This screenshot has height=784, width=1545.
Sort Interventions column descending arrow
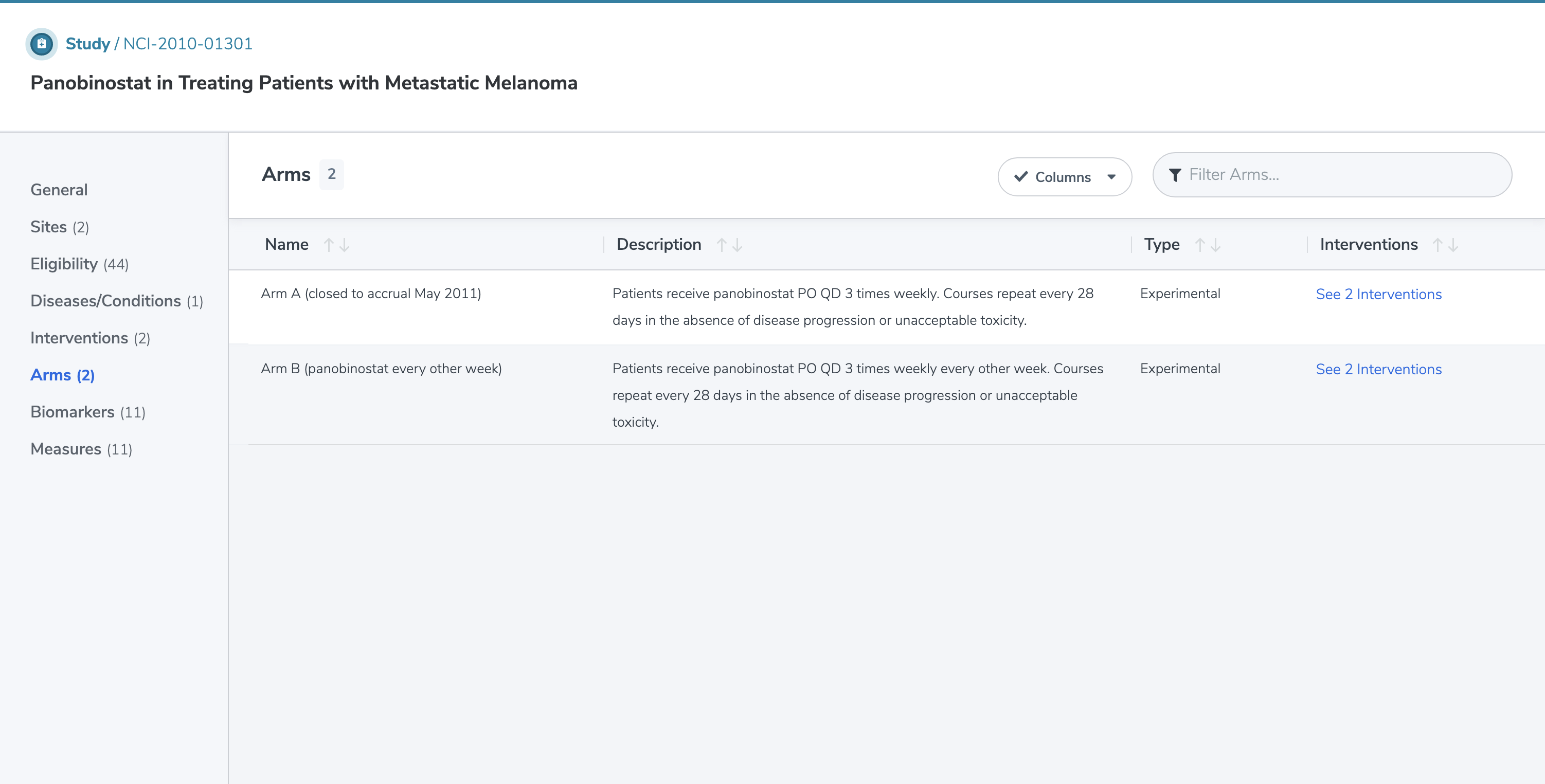pos(1453,245)
